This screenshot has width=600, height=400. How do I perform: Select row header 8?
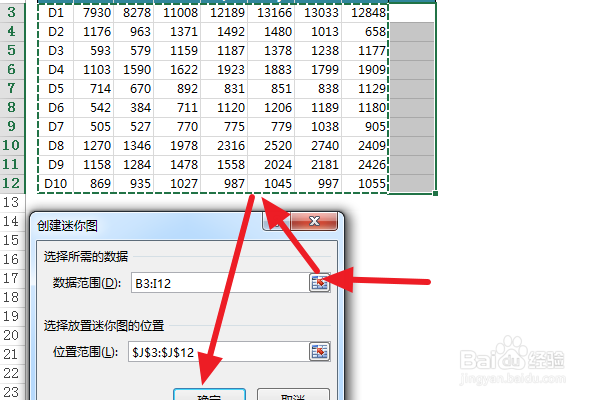point(12,108)
